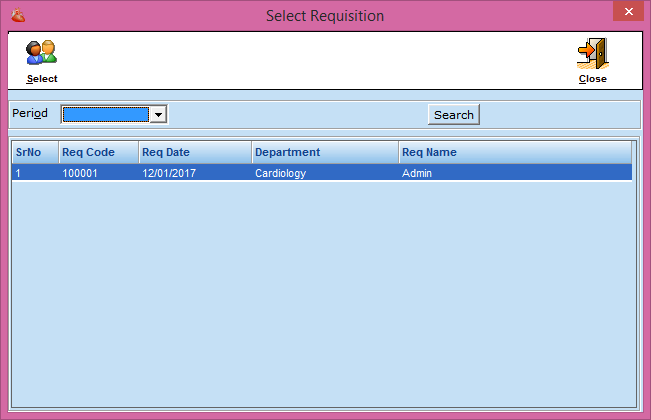The width and height of the screenshot is (651, 420).
Task: Click the Req Name column header
Action: (x=514, y=152)
